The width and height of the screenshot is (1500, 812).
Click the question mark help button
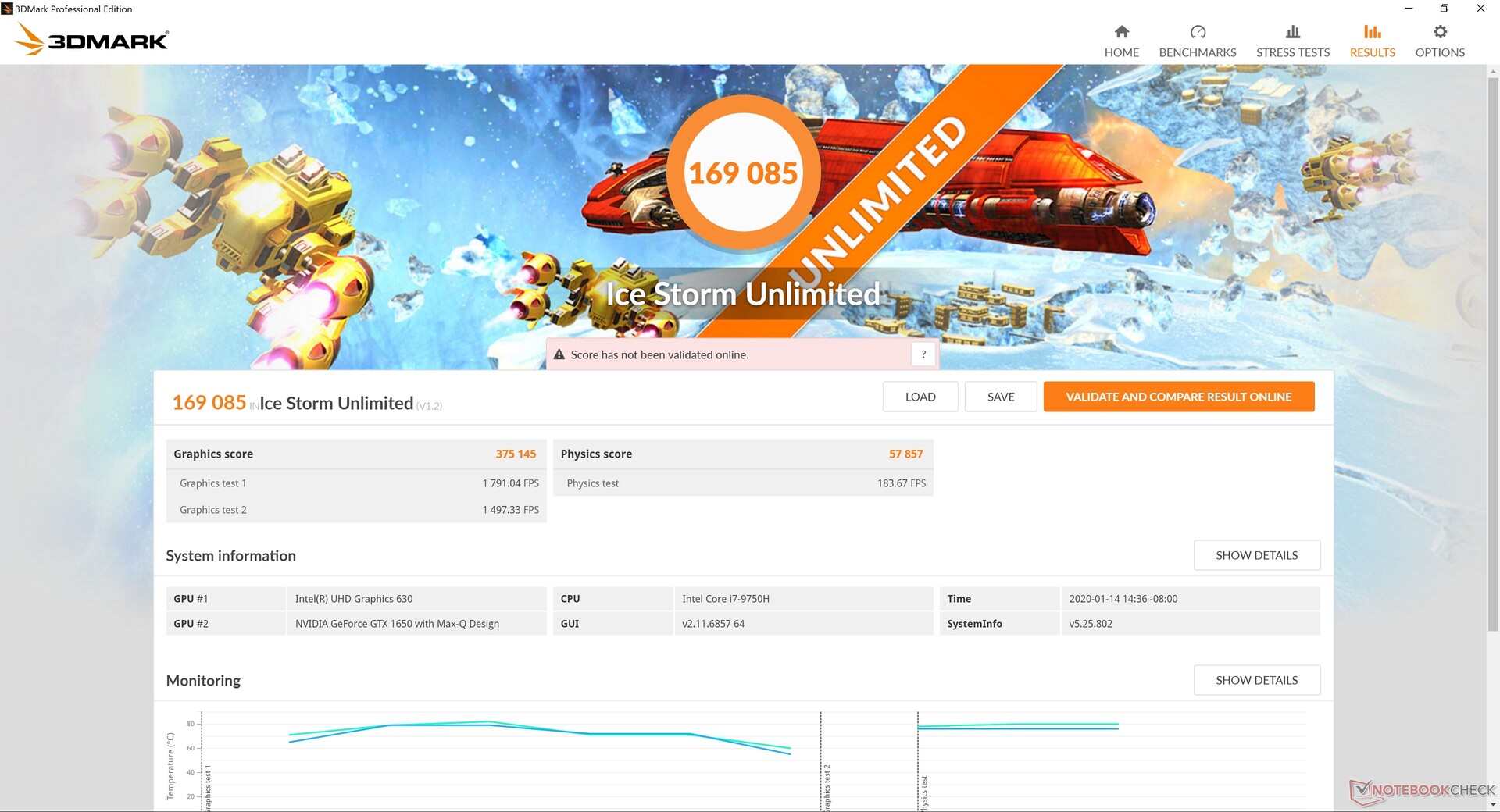tap(923, 354)
